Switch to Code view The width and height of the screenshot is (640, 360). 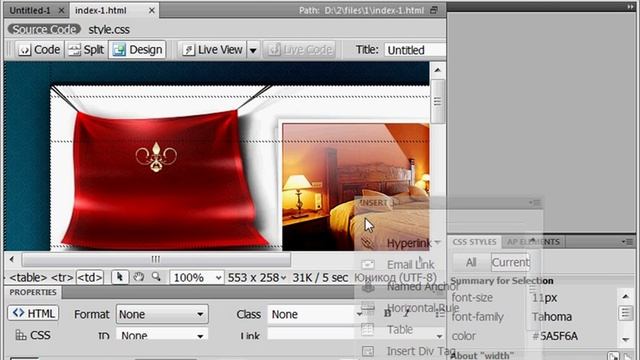click(x=40, y=50)
